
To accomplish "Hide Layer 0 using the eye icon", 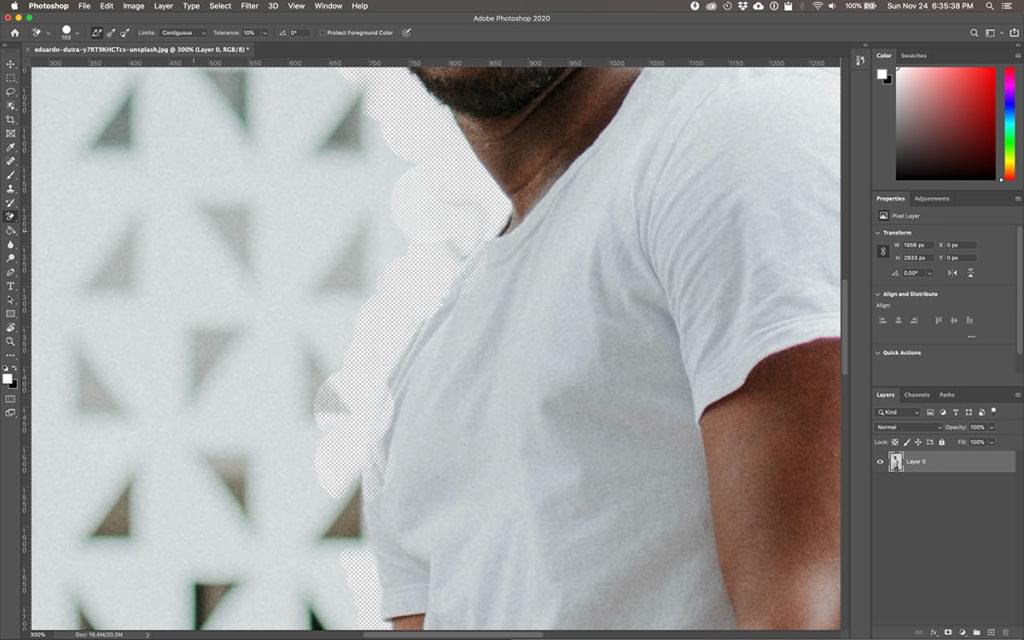I will point(881,462).
